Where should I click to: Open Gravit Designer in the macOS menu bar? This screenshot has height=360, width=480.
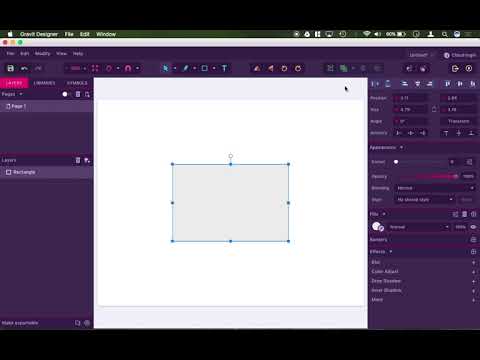tap(39, 34)
